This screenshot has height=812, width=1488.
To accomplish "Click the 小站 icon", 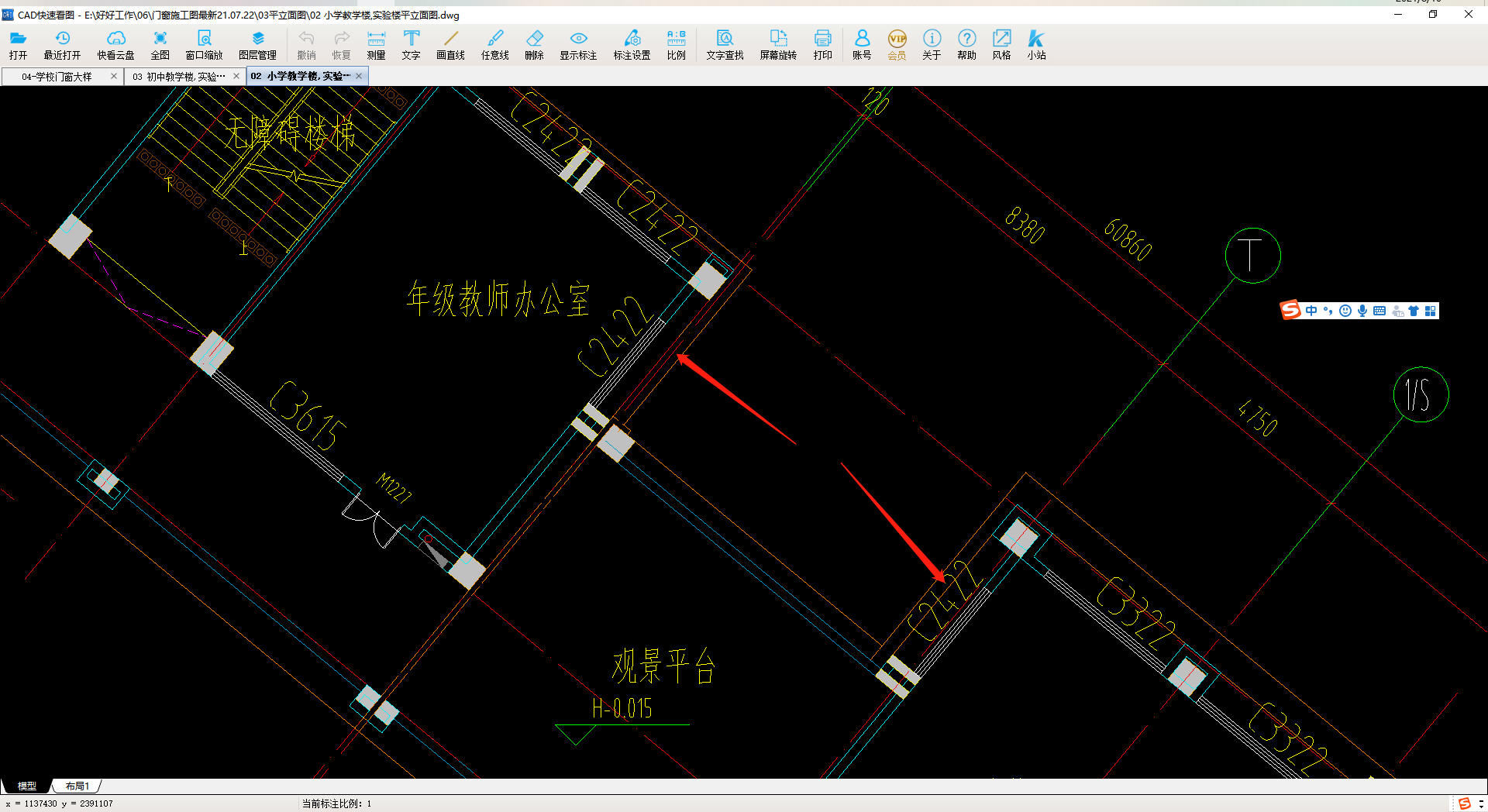I will [x=1036, y=45].
